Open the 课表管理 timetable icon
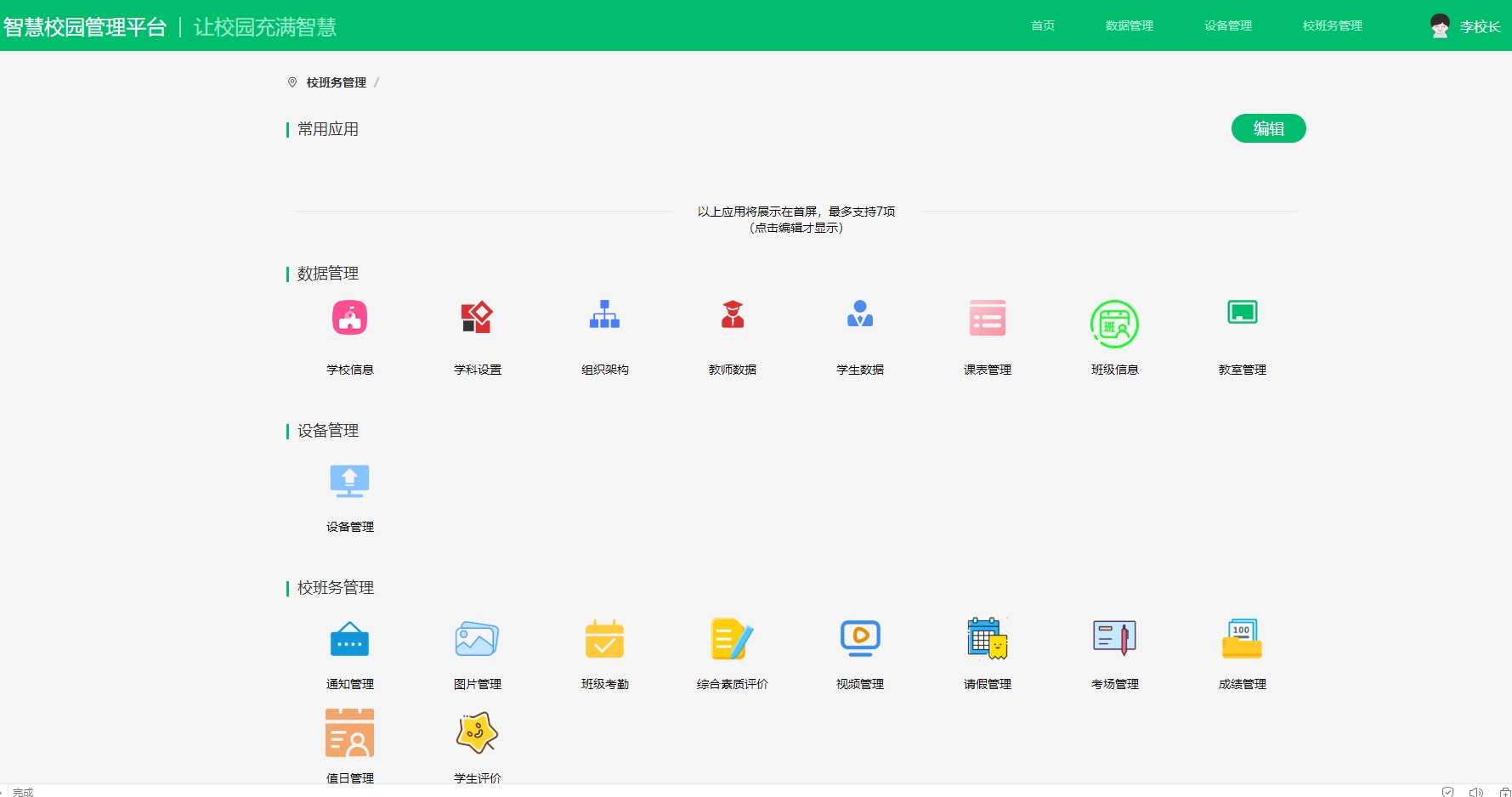1512x797 pixels. pyautogui.click(x=988, y=318)
